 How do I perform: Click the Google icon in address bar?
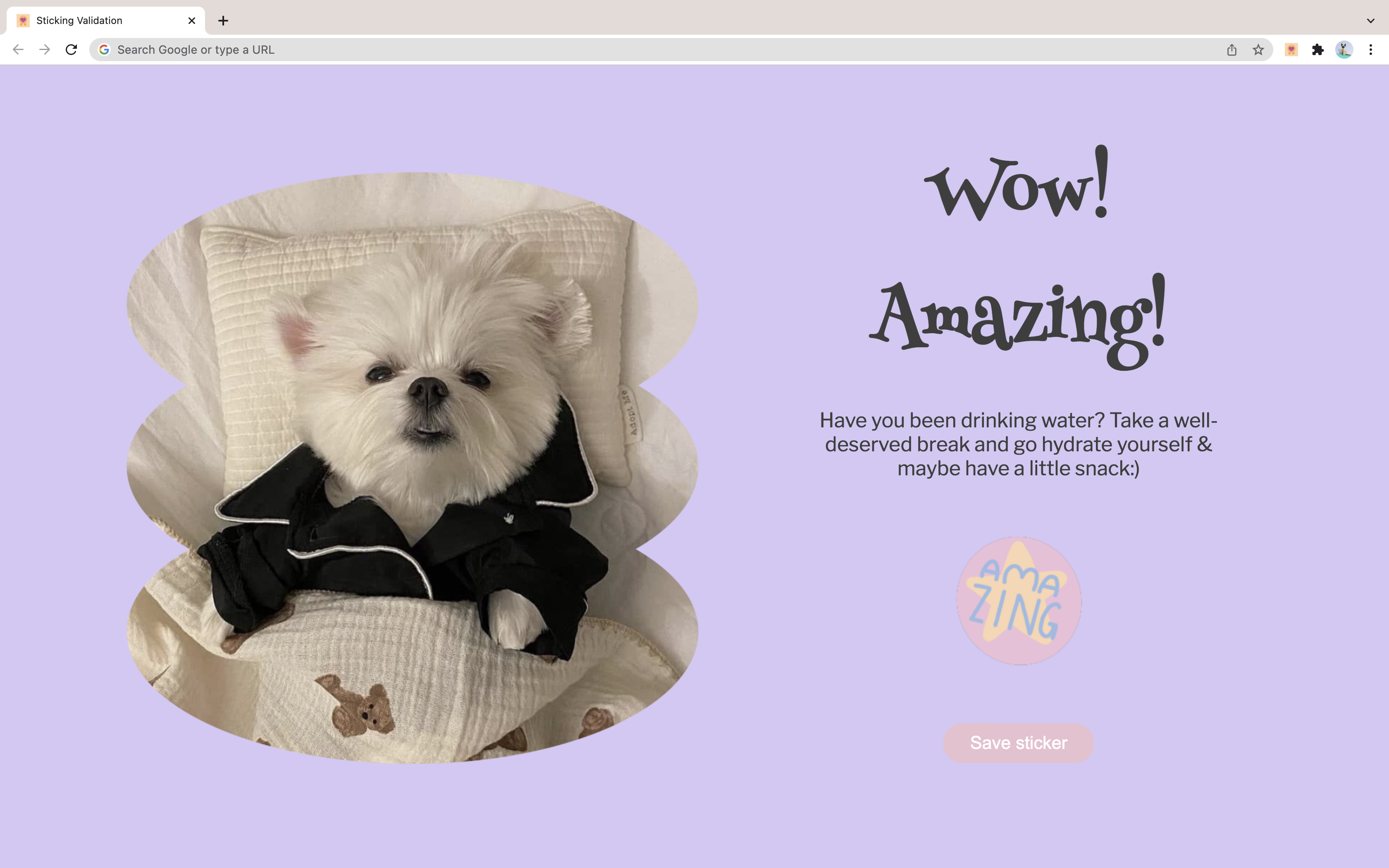[104, 50]
